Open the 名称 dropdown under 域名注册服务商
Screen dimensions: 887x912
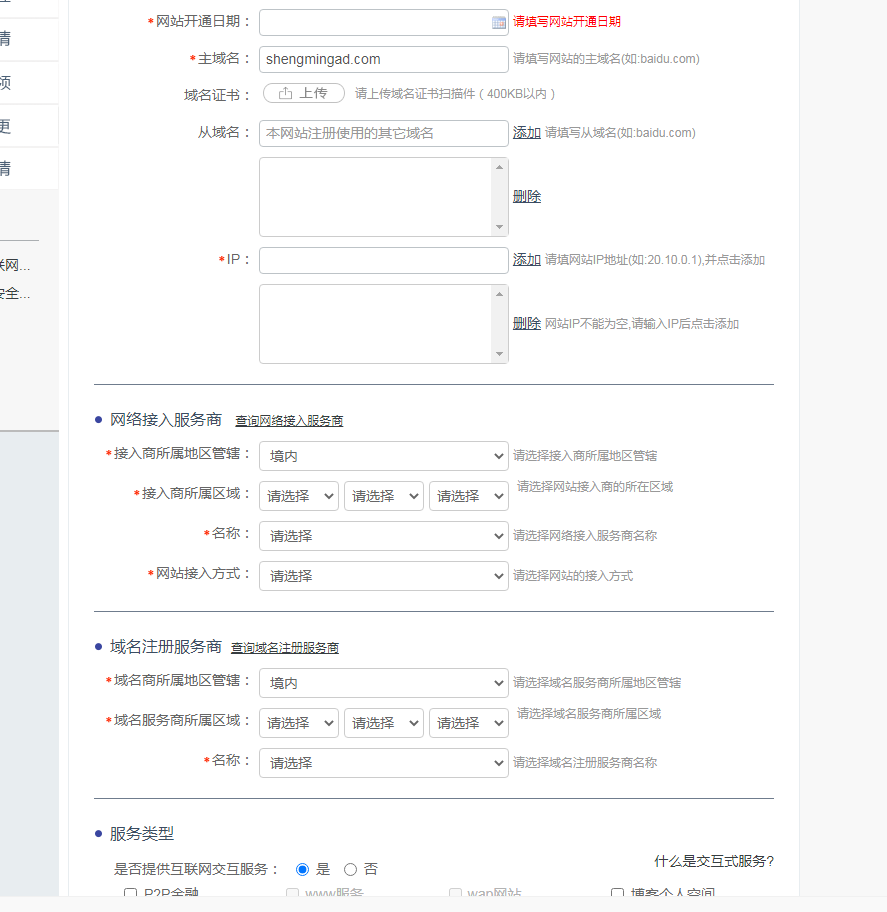383,762
